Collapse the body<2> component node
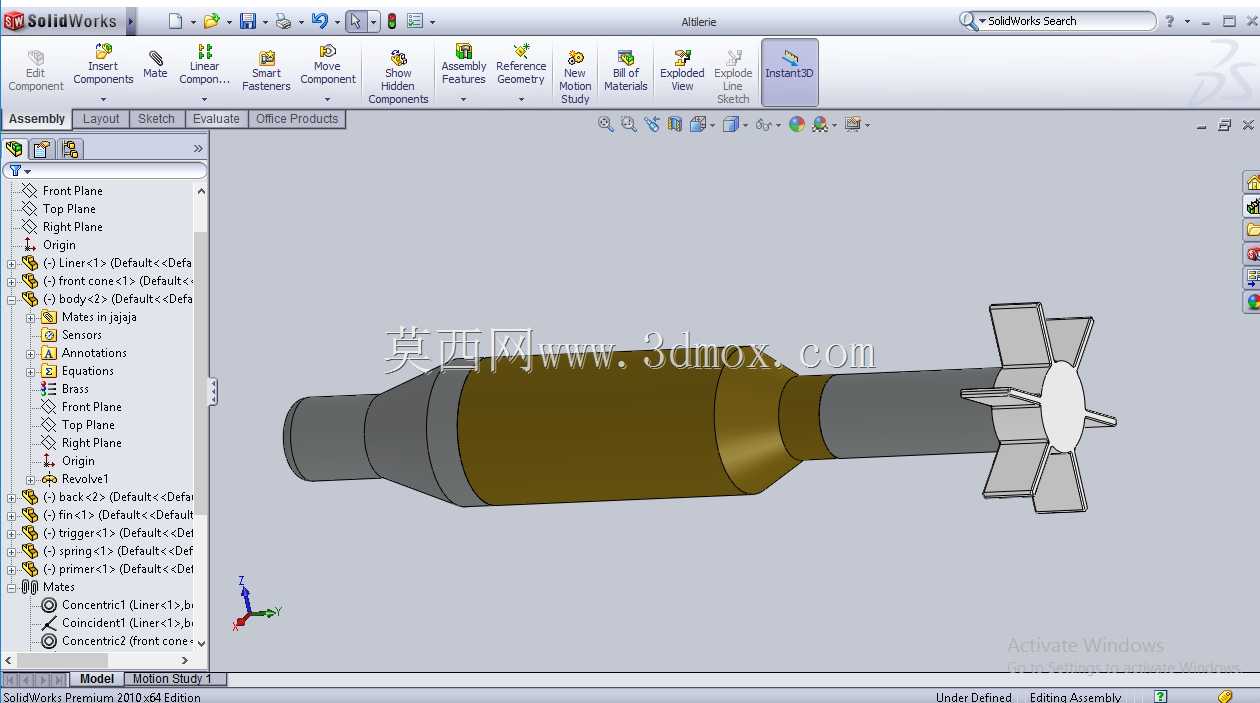The height and width of the screenshot is (703, 1260). click(12, 299)
